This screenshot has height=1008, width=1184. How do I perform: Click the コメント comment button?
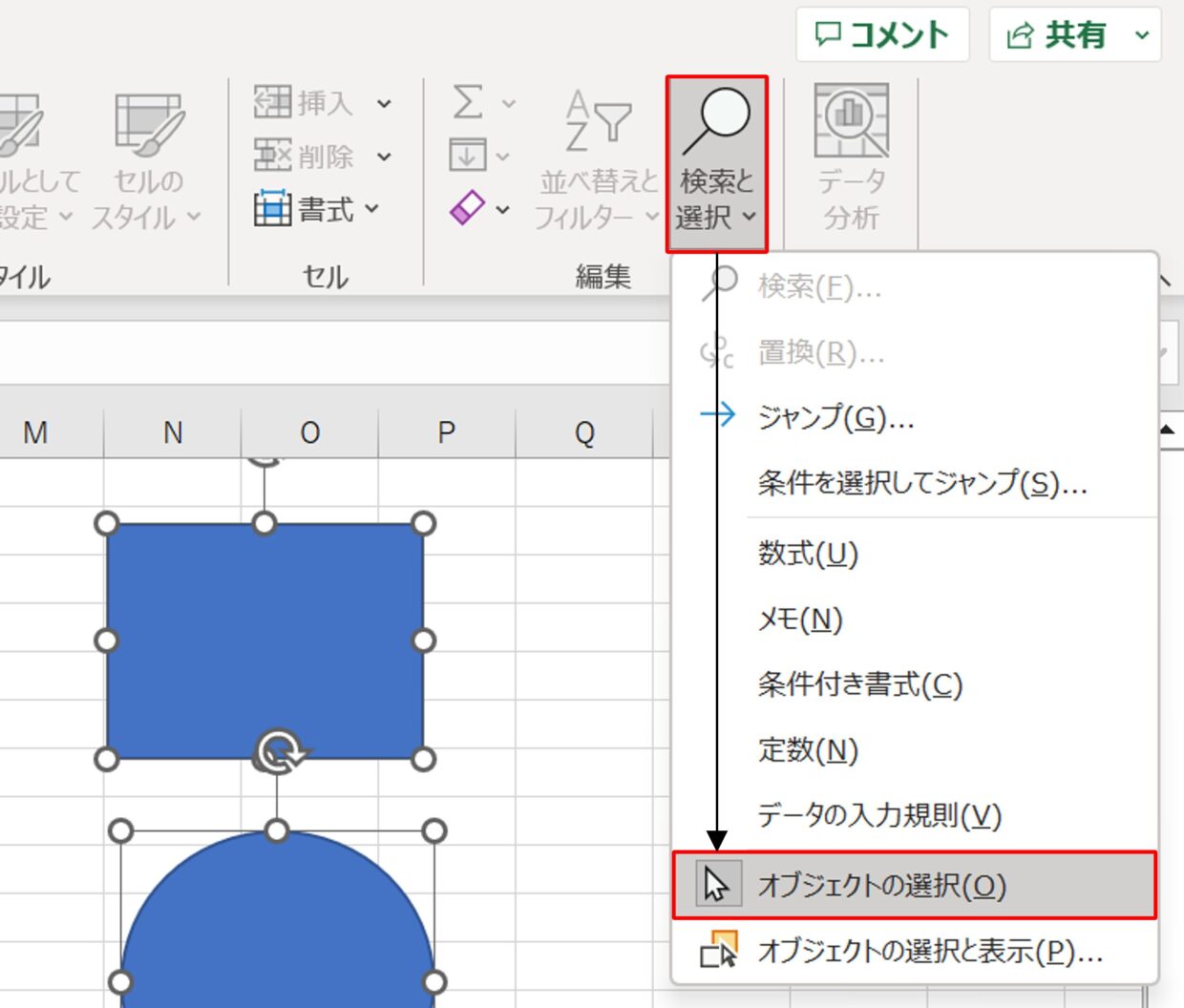click(x=882, y=35)
